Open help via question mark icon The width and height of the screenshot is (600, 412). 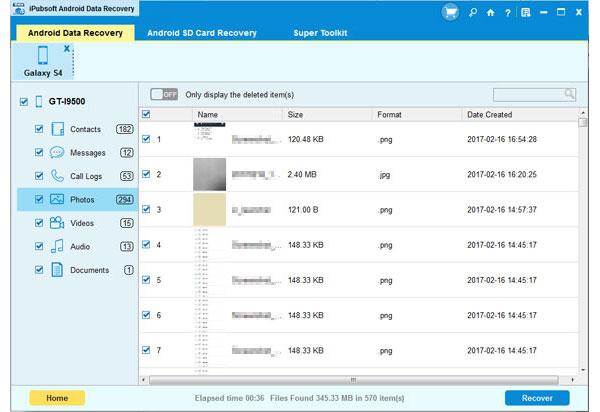point(507,13)
